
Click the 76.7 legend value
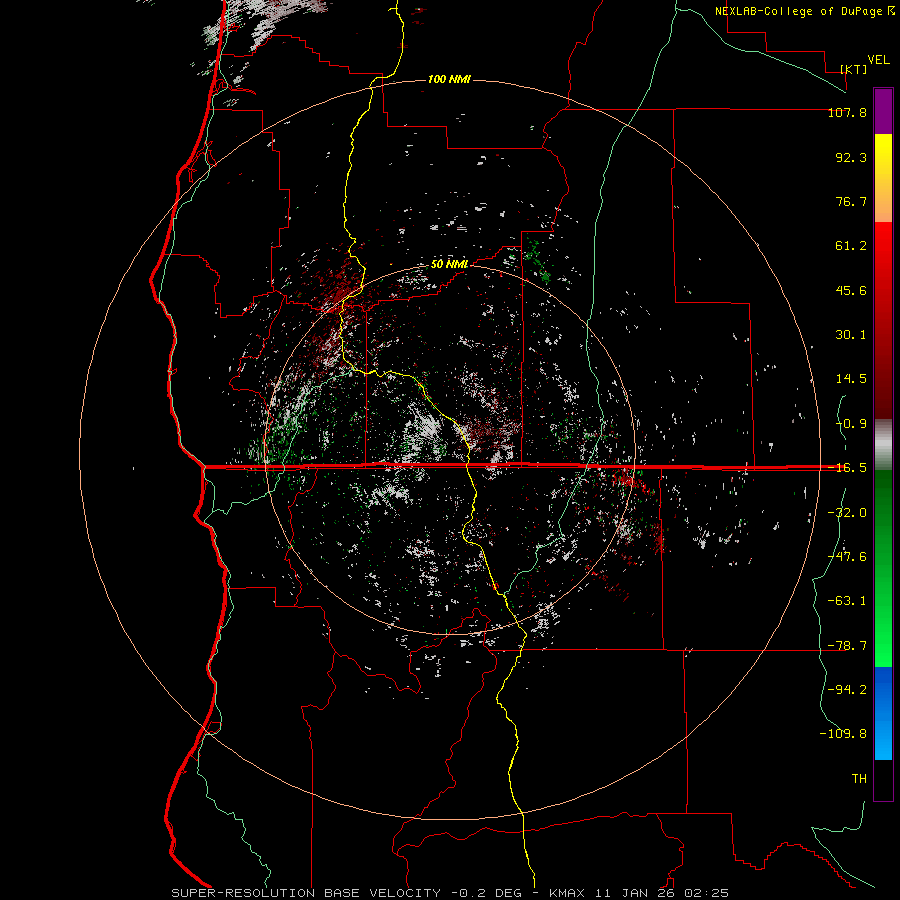click(x=851, y=201)
